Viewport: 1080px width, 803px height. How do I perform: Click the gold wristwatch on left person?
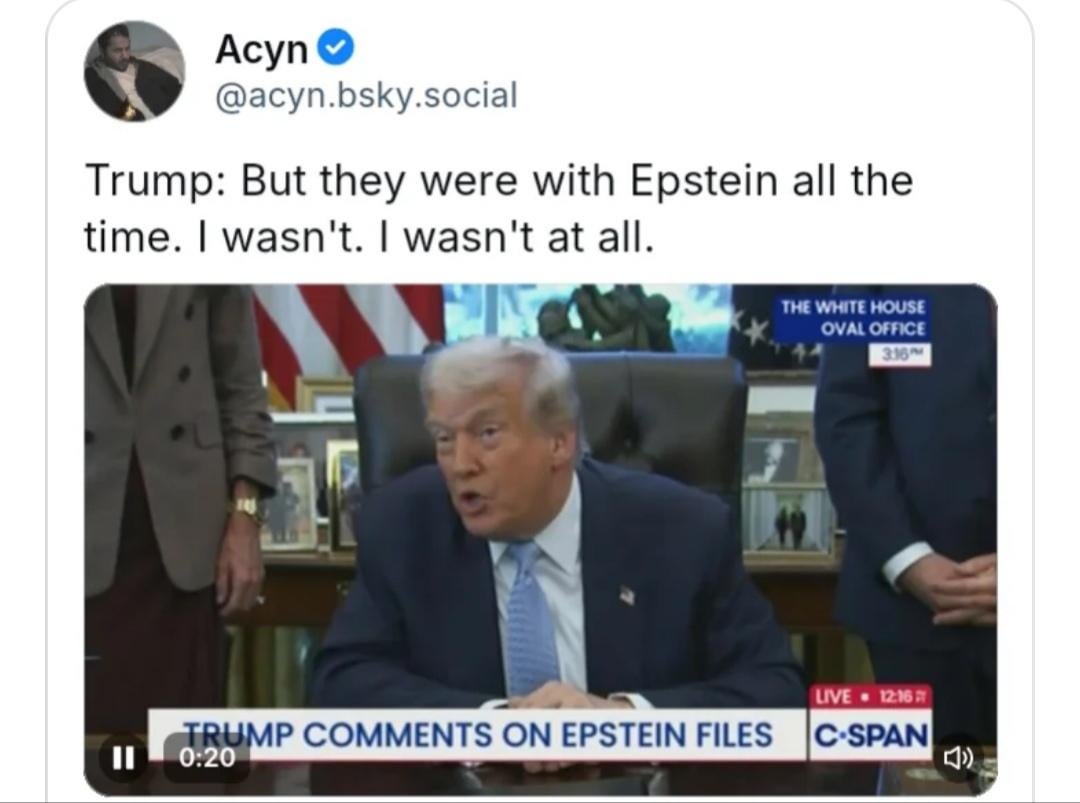246,506
